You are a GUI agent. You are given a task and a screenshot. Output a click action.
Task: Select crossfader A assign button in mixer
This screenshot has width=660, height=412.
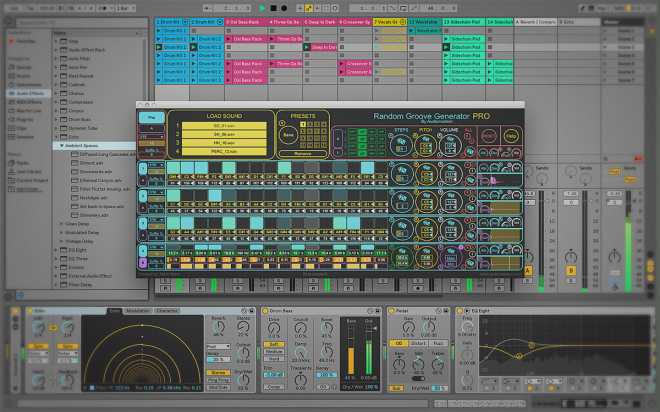pyautogui.click(x=528, y=271)
